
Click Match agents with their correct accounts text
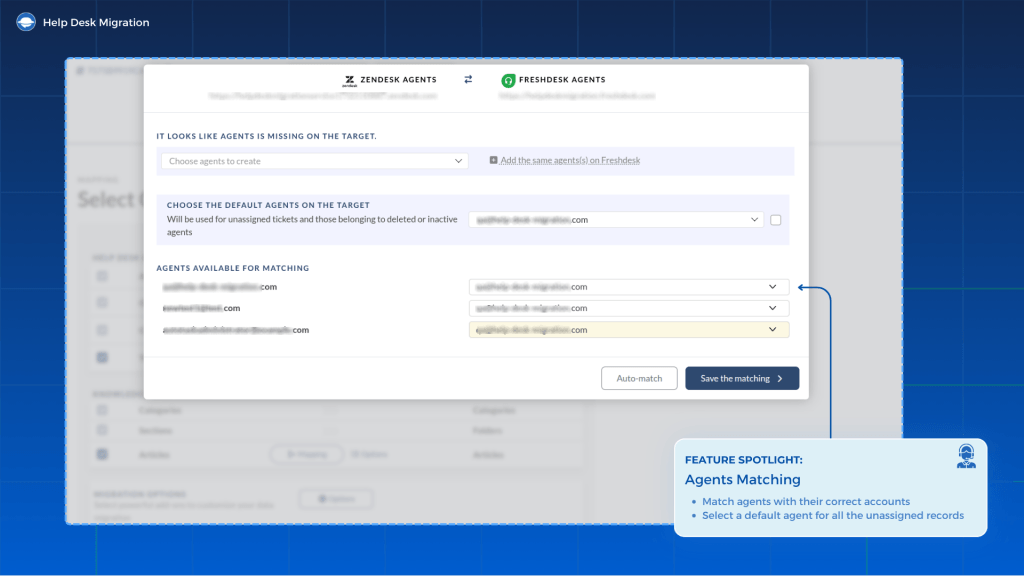click(806, 502)
